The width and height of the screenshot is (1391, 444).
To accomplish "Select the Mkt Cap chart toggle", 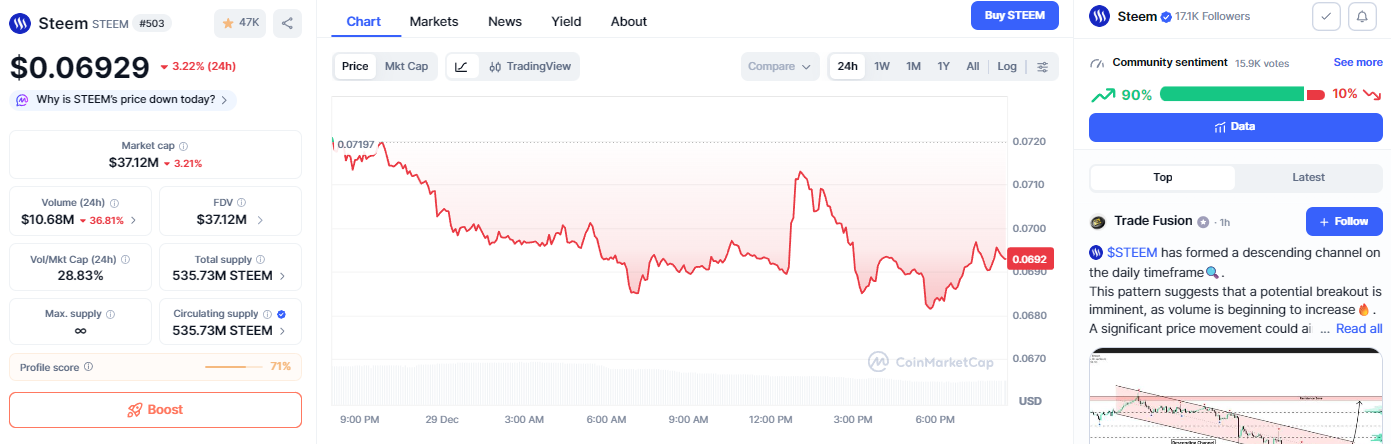I will pos(407,66).
